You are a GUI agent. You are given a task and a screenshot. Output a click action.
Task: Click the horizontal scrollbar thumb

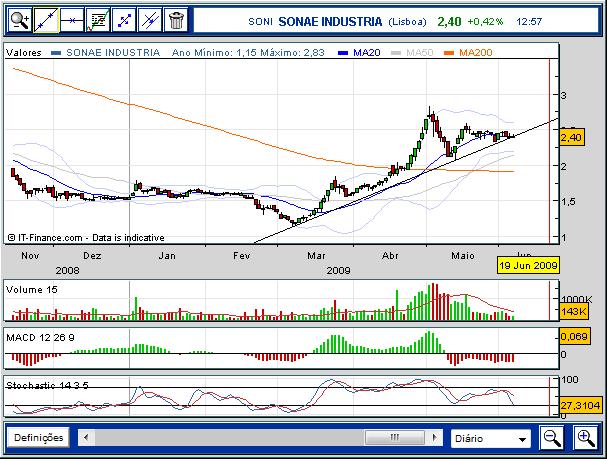pyautogui.click(x=394, y=438)
